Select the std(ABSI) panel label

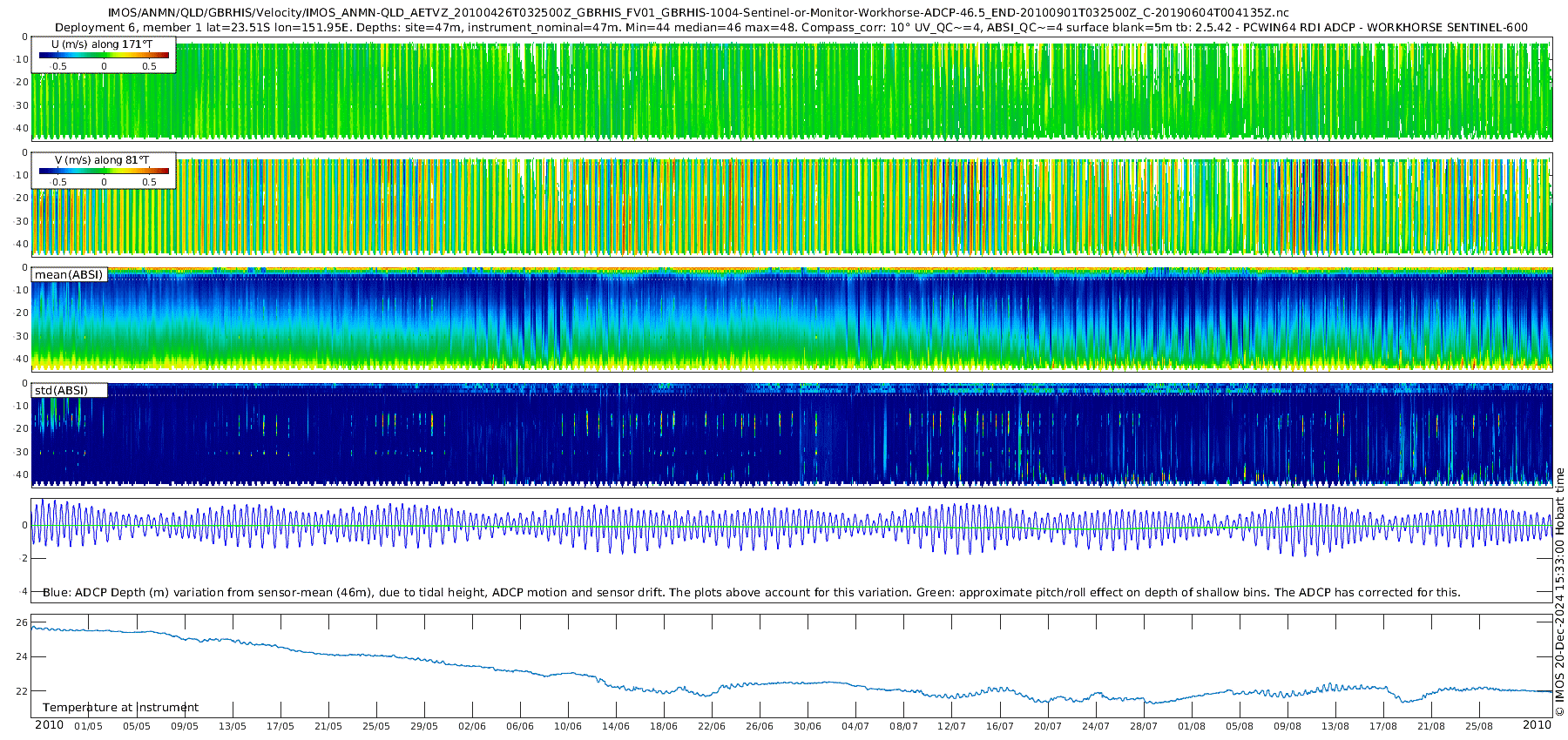(61, 391)
